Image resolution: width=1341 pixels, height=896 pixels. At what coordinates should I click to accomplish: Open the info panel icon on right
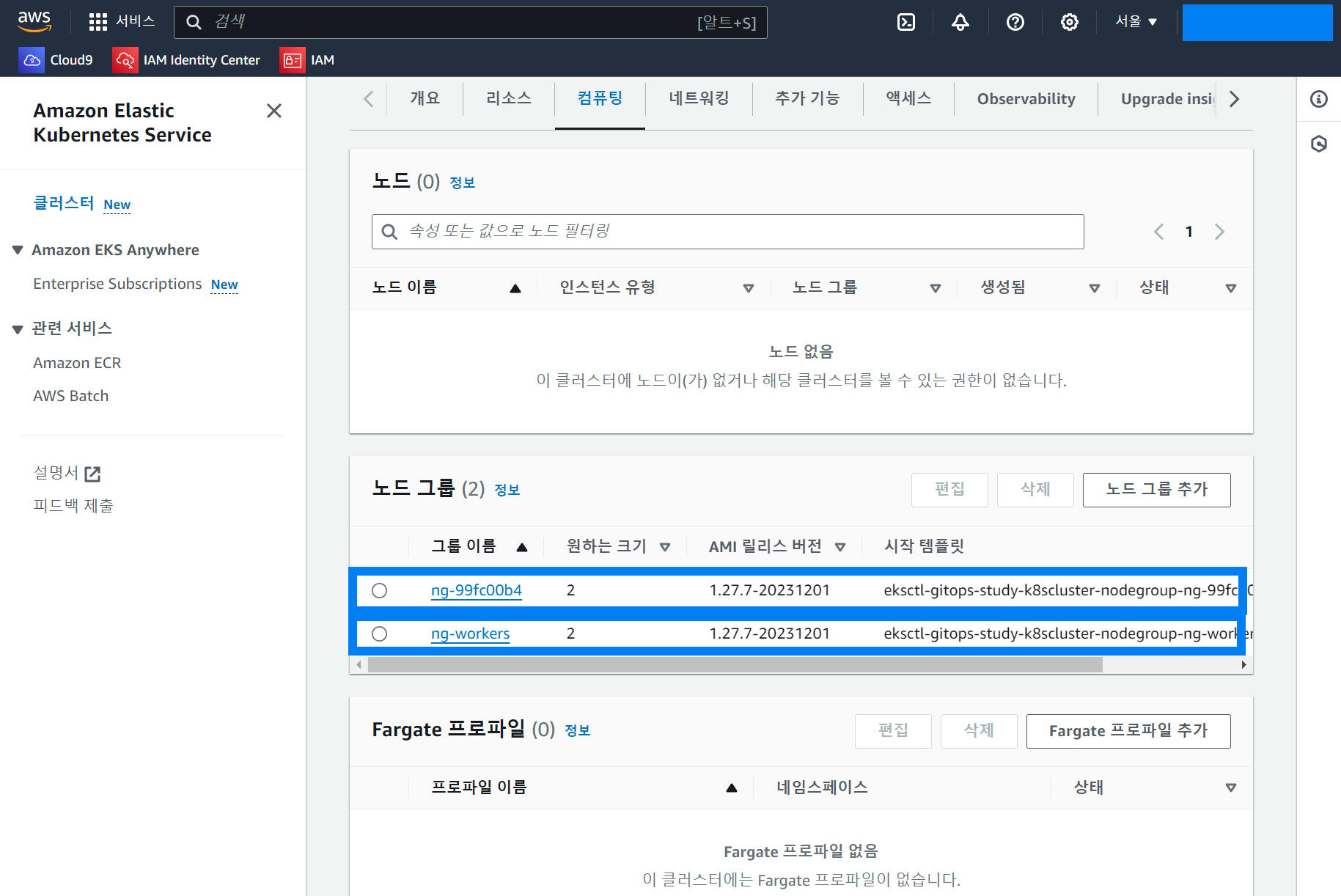1319,99
